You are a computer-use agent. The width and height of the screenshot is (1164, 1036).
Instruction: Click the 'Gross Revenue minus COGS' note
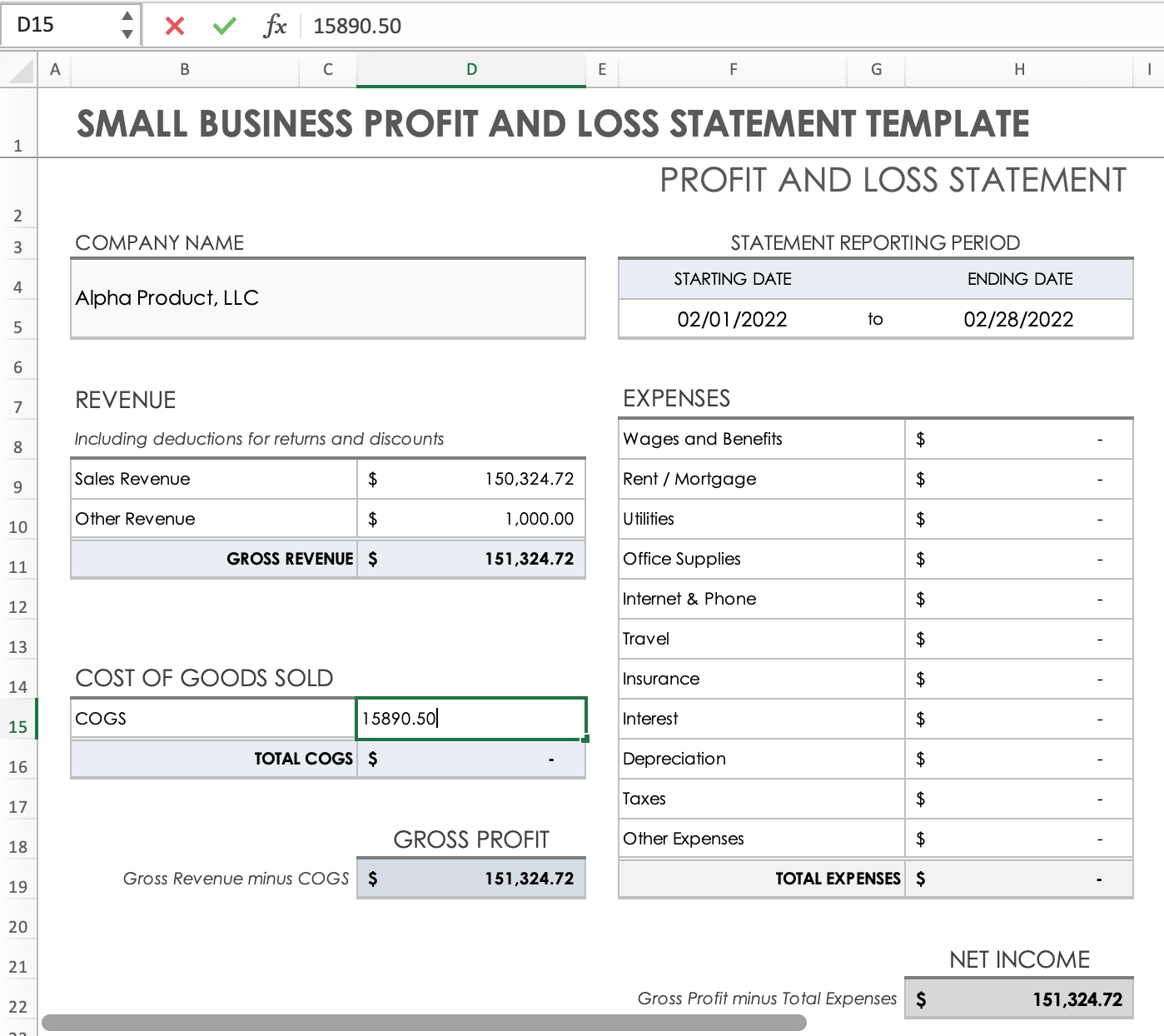click(236, 879)
